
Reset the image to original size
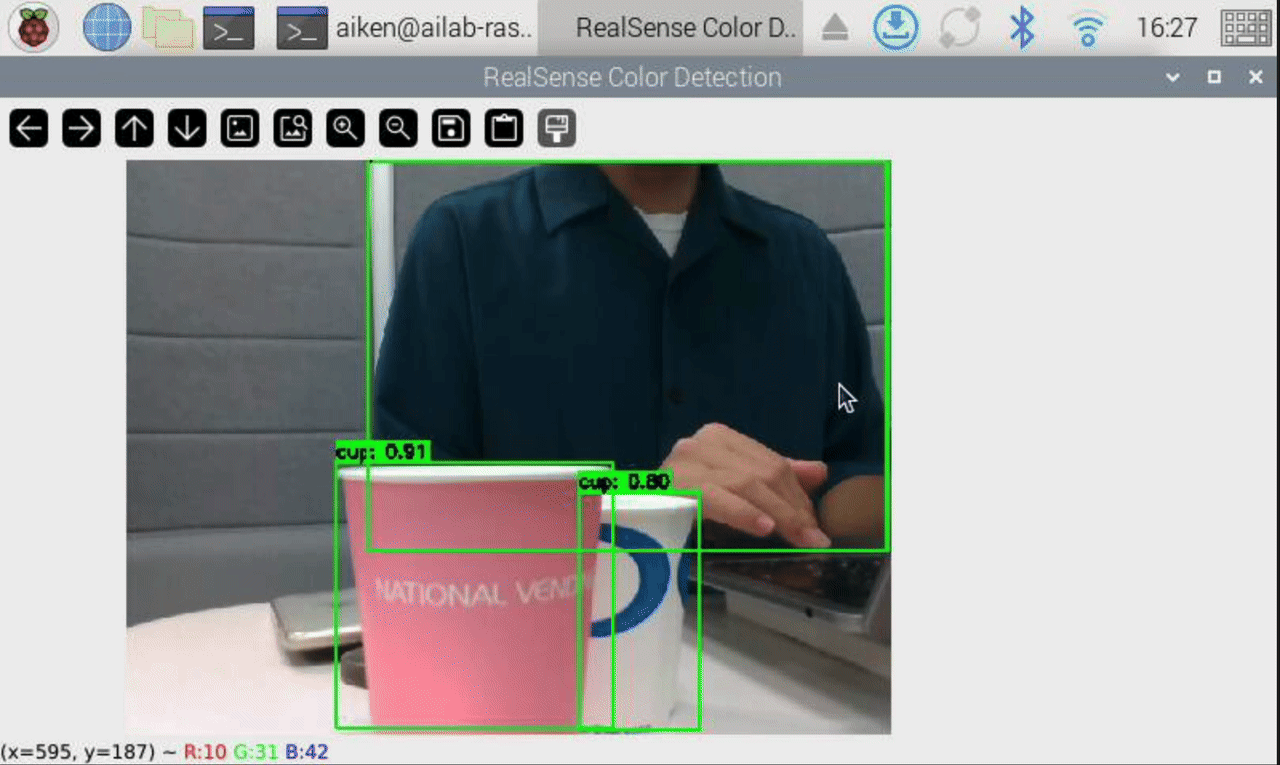[x=240, y=128]
